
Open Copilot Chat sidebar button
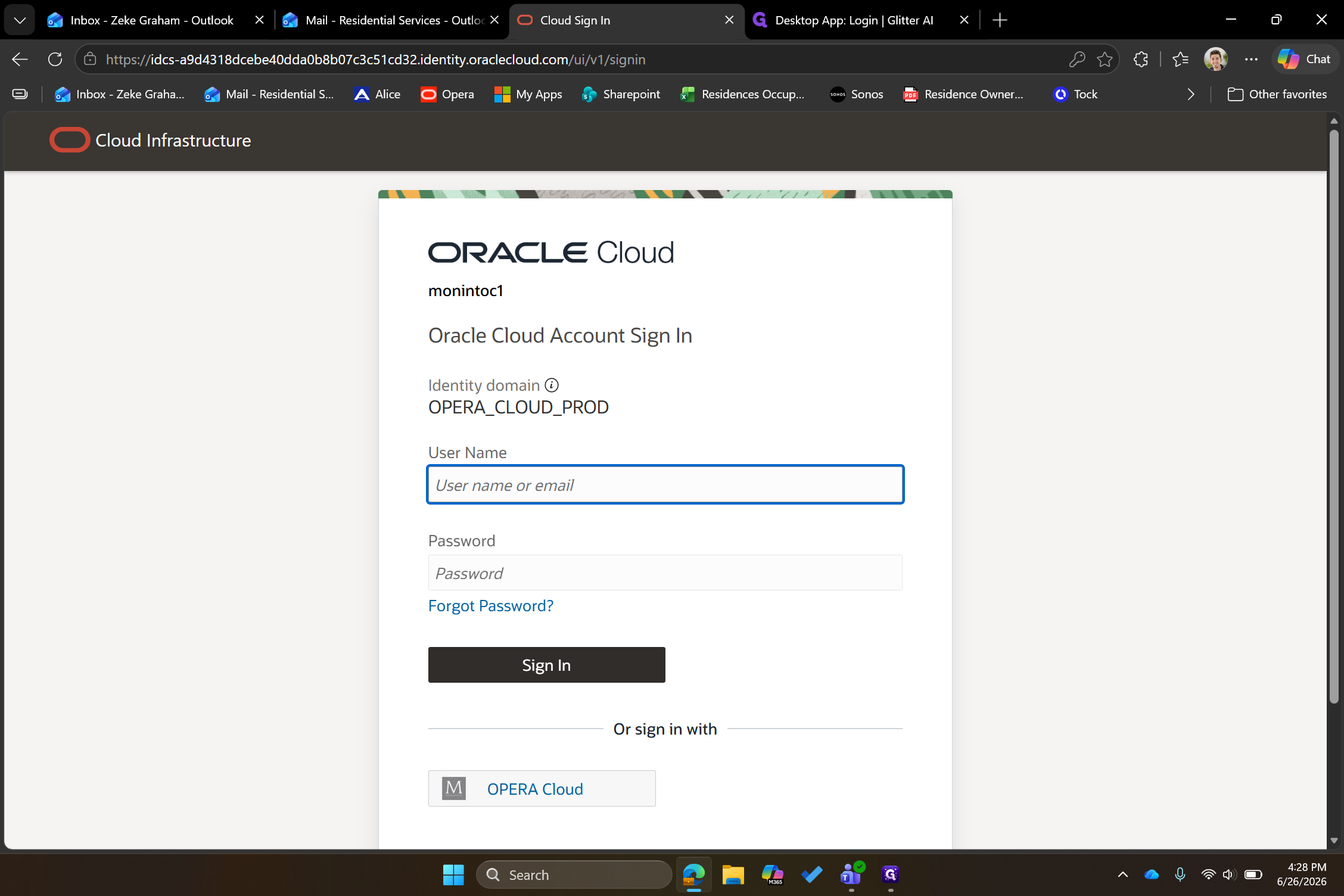[x=1305, y=59]
